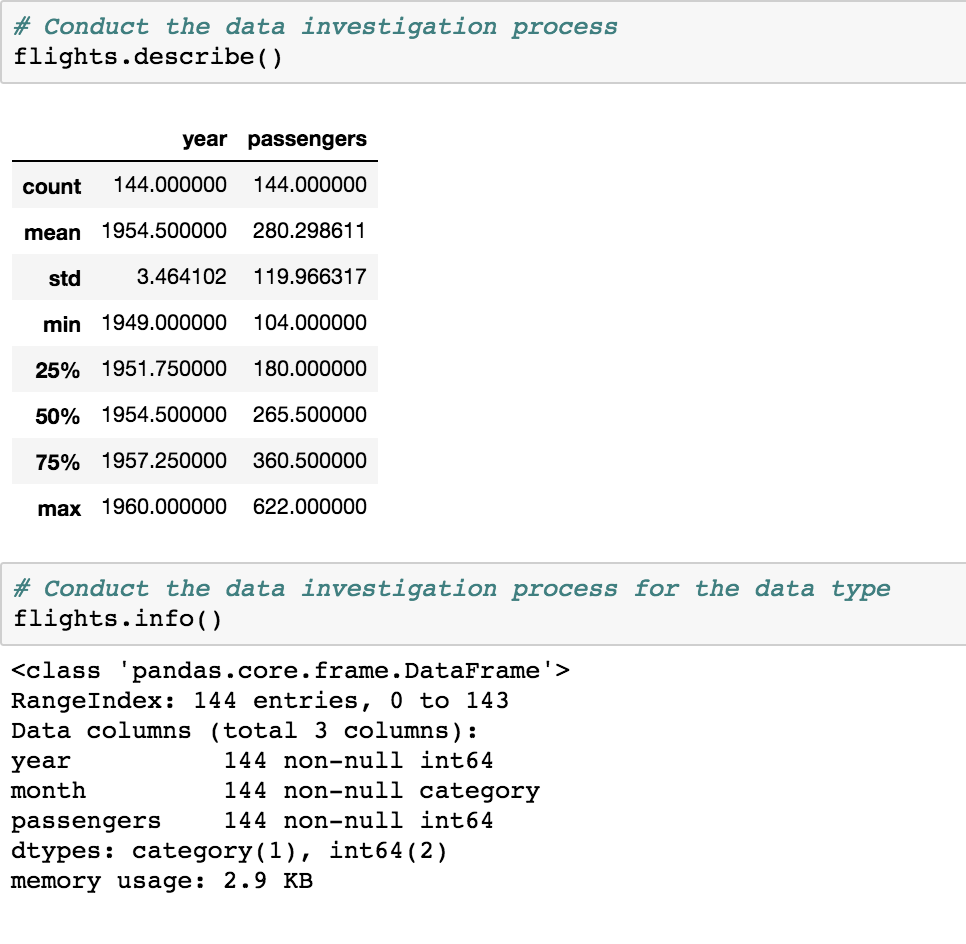The height and width of the screenshot is (944, 966).
Task: Click the mean row label
Action: click(x=52, y=232)
